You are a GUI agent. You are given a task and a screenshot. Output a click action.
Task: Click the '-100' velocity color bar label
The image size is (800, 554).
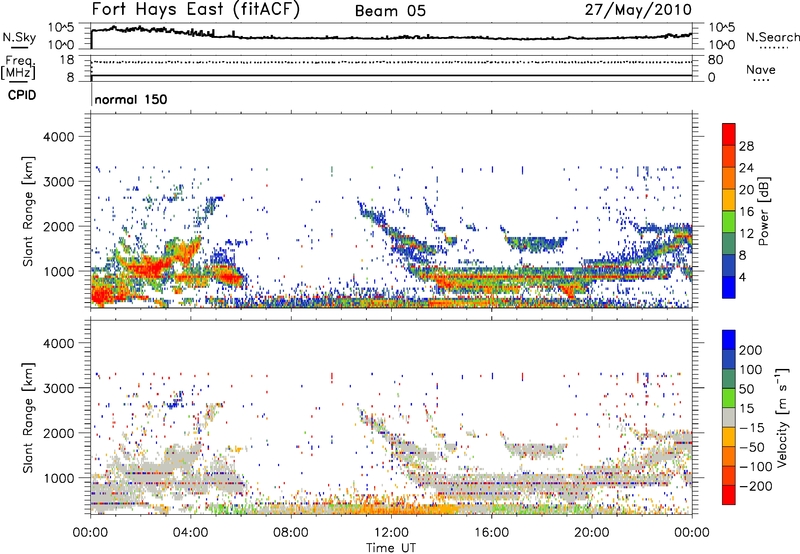(756, 467)
